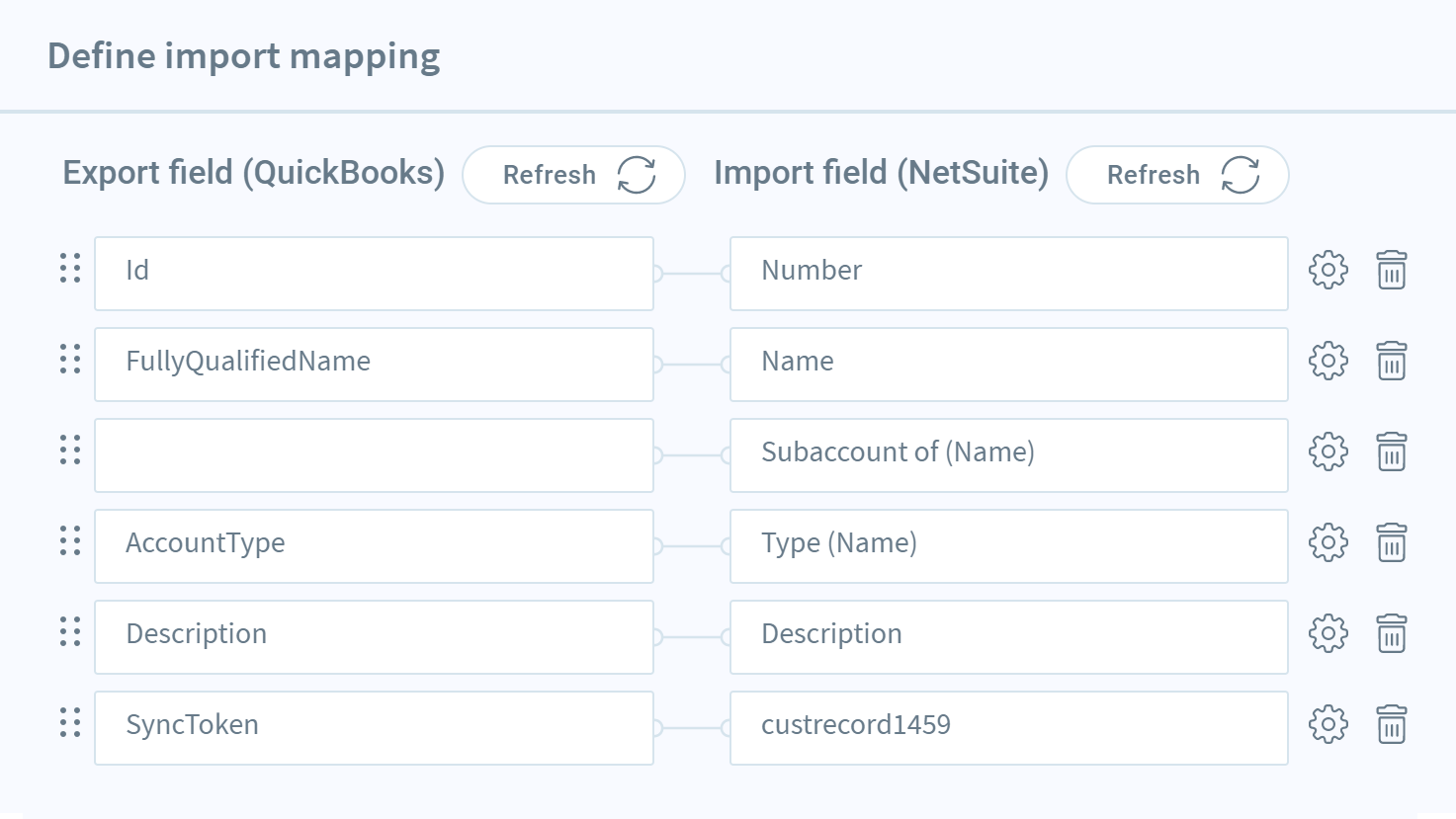Click drag handle of the Description row

pyautogui.click(x=70, y=631)
